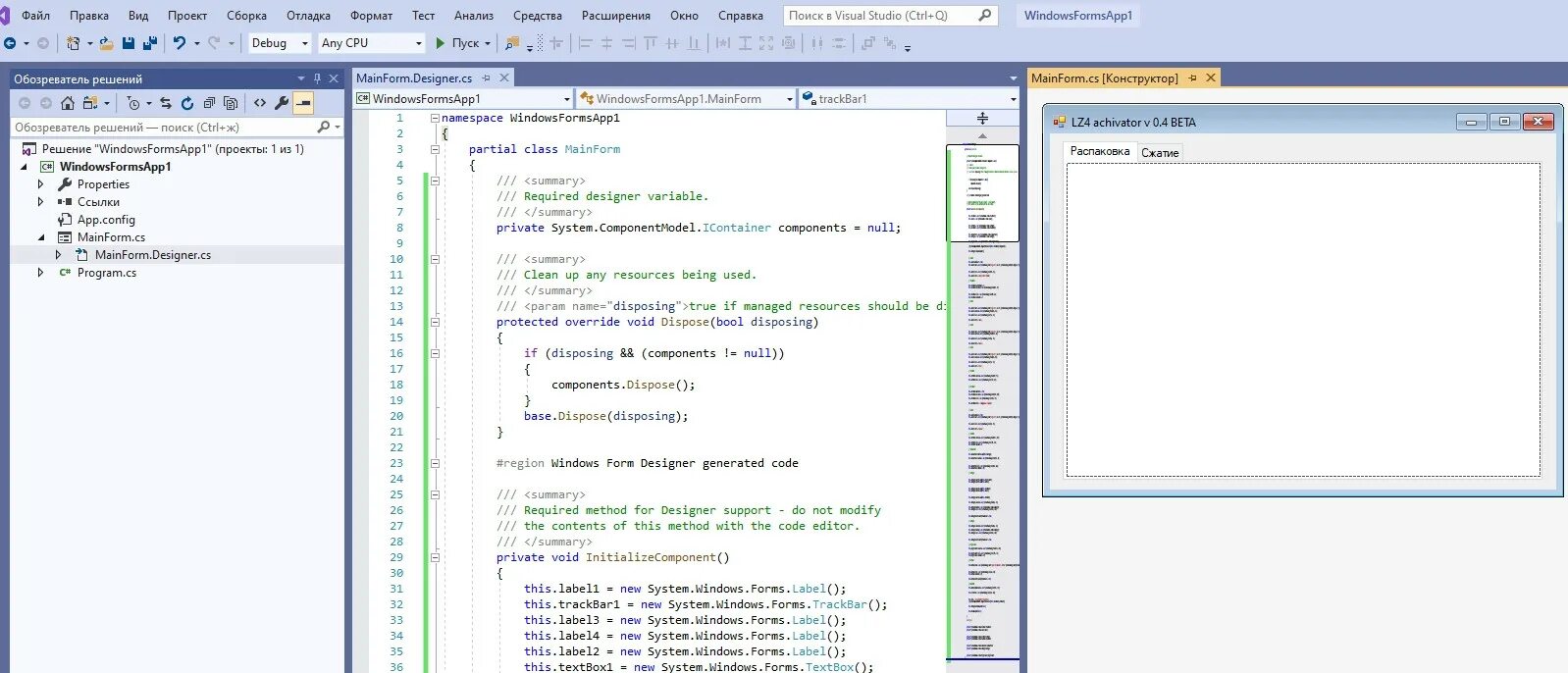Select App.config in Solution Explorer
The width and height of the screenshot is (1568, 673).
coord(106,220)
